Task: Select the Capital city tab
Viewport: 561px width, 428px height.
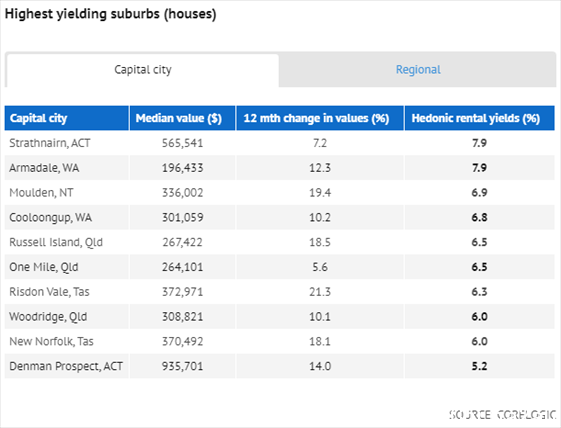Action: [x=142, y=70]
